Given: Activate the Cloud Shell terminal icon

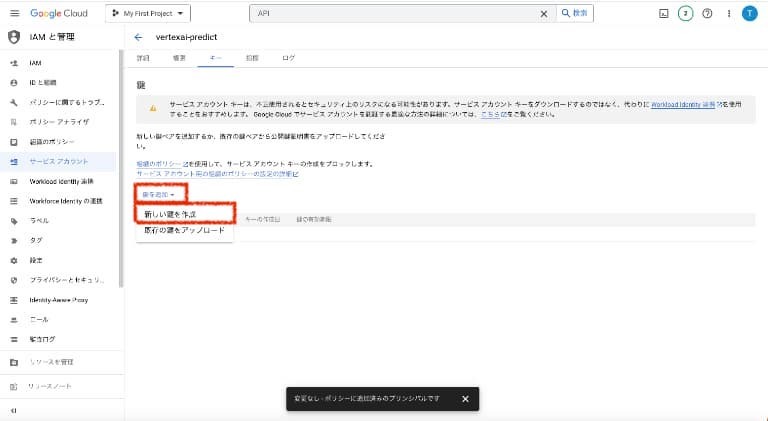Looking at the screenshot, I should tap(664, 14).
